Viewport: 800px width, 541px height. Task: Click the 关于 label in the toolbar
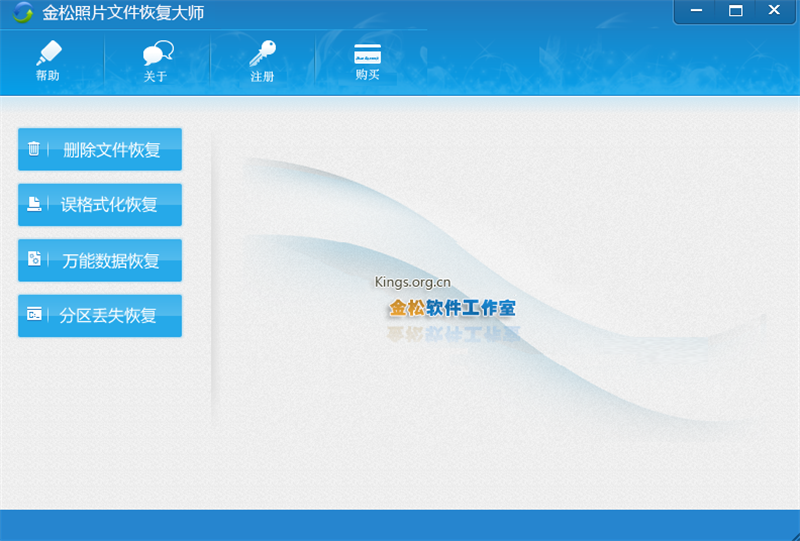coord(155,77)
